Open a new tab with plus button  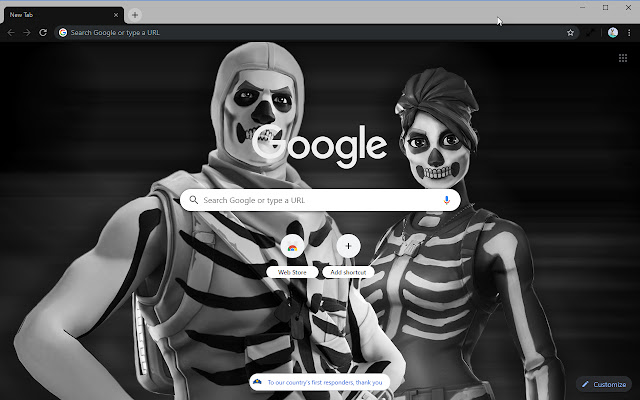tap(135, 15)
